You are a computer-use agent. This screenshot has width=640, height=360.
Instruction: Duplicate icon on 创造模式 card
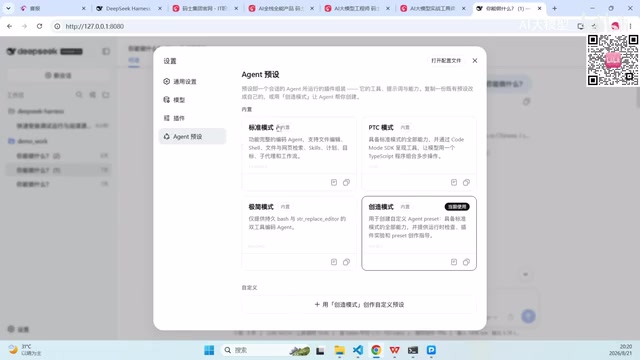click(x=466, y=262)
